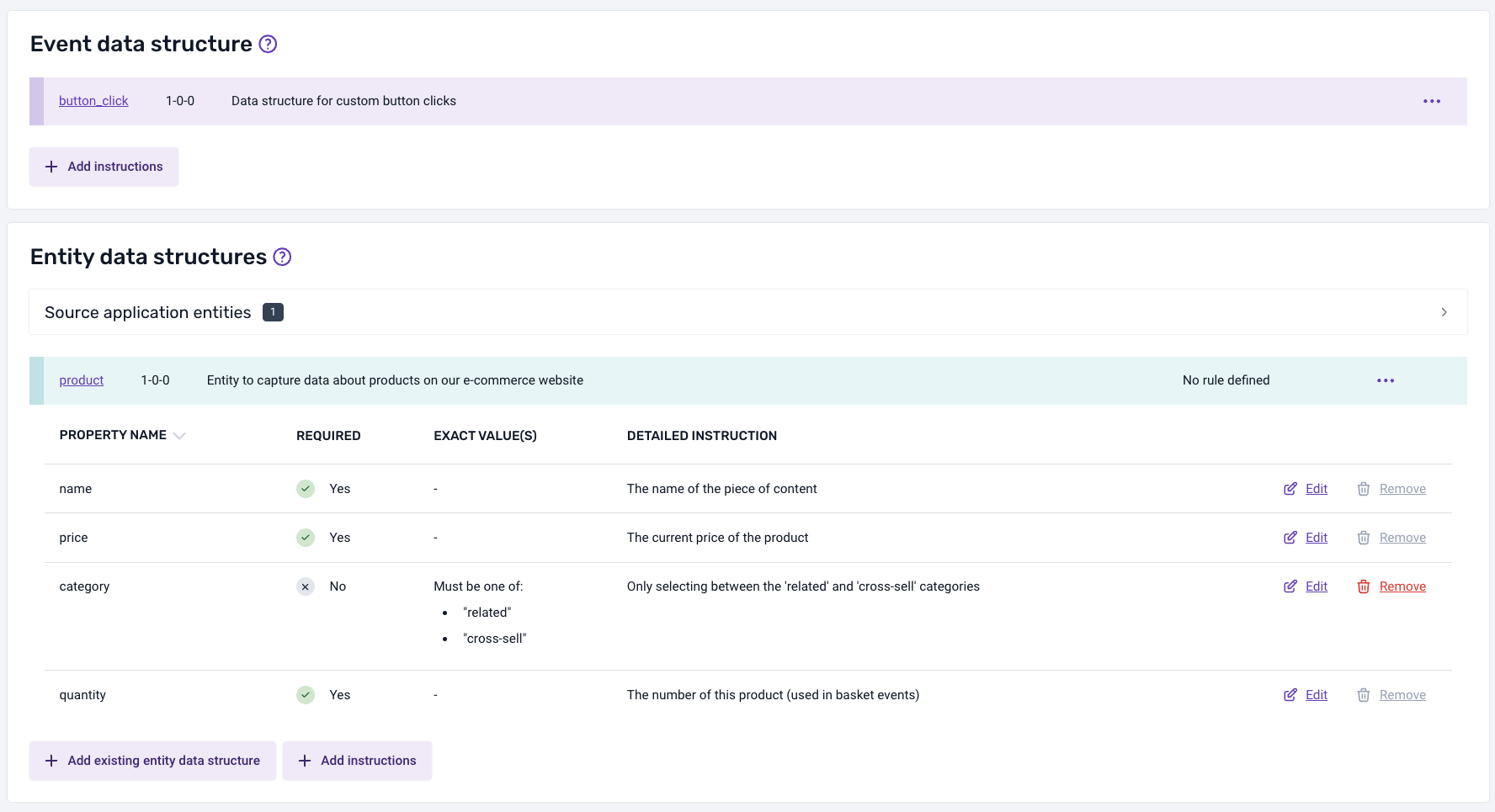This screenshot has width=1495, height=812.
Task: Open the product entity link
Action: (x=81, y=380)
